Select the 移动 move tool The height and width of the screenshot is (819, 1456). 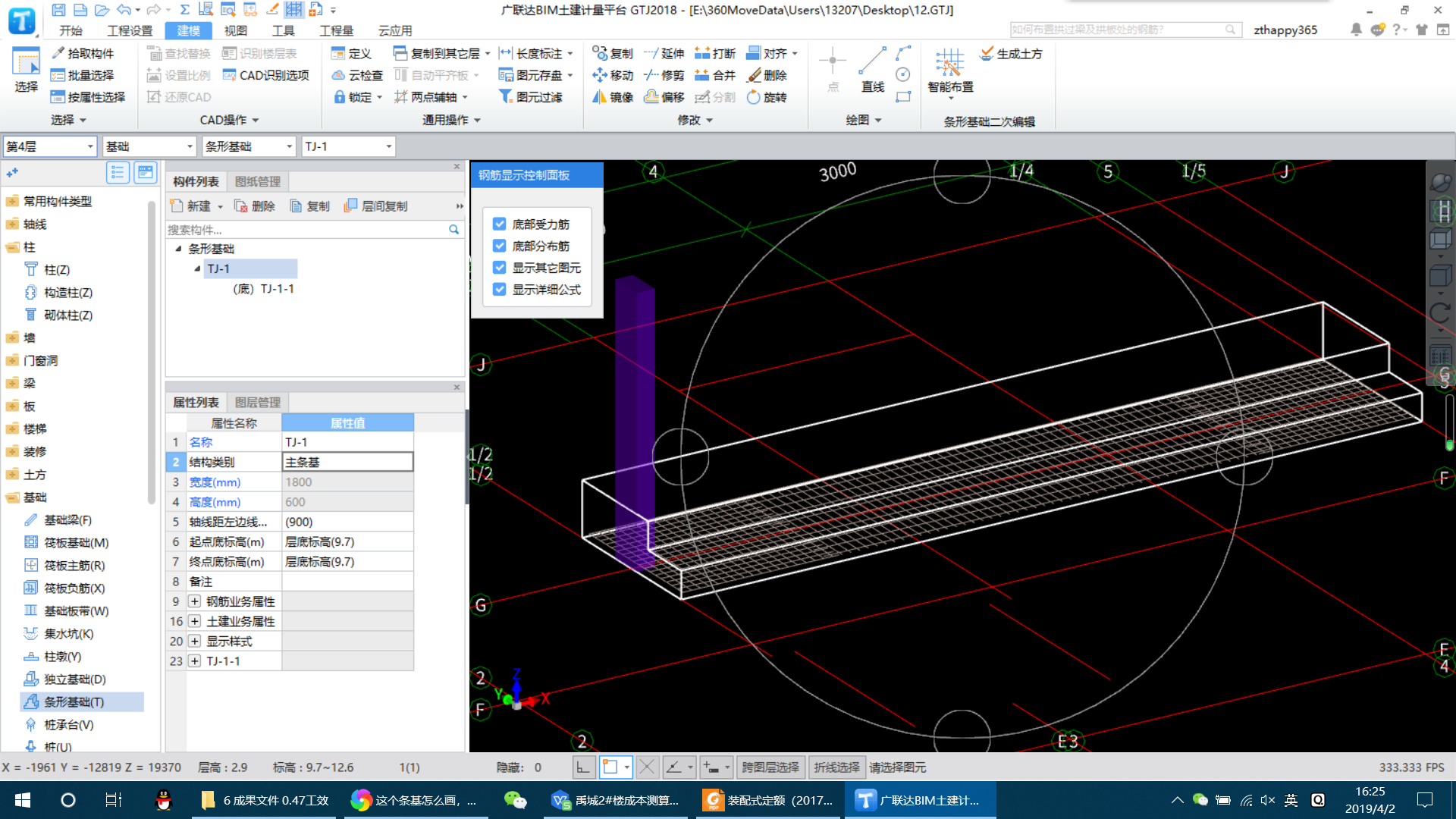point(613,75)
